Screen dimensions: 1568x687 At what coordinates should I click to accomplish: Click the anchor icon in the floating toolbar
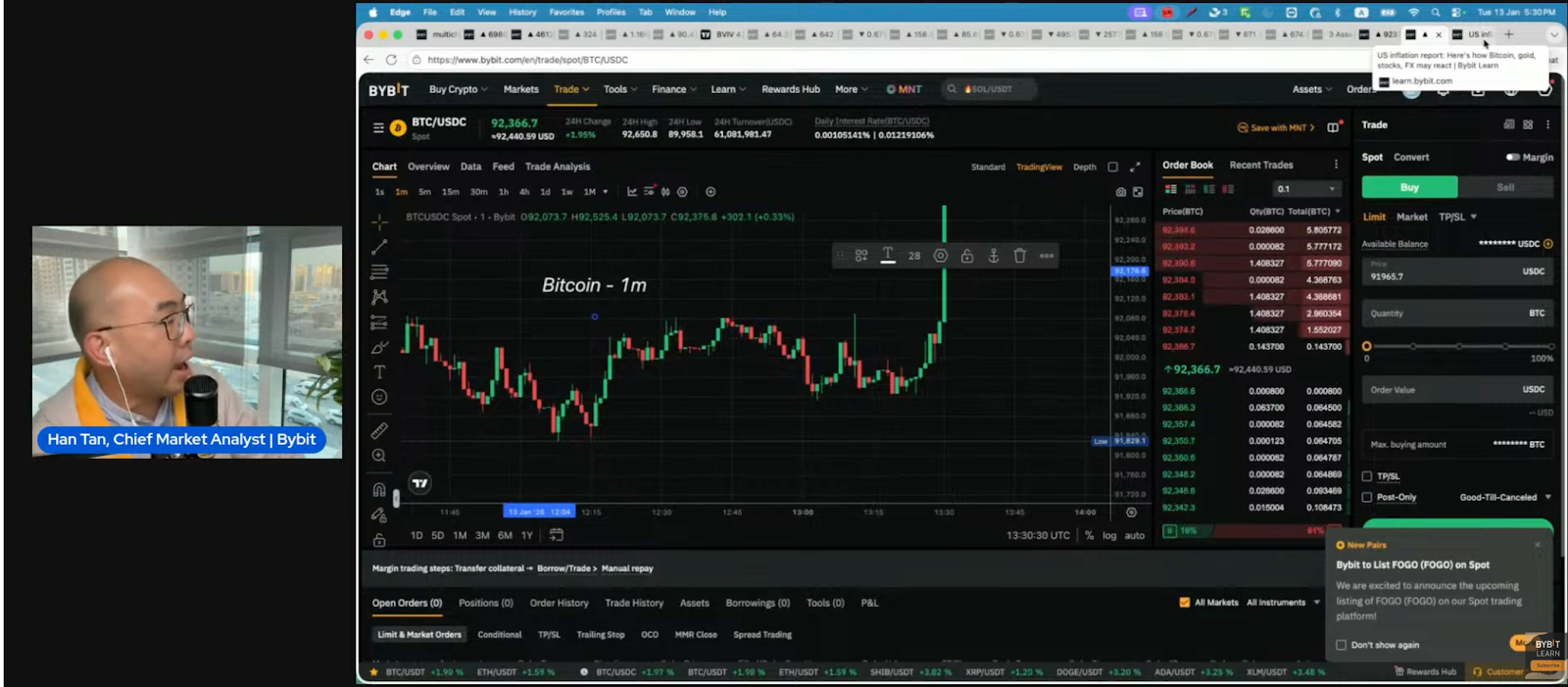point(994,255)
